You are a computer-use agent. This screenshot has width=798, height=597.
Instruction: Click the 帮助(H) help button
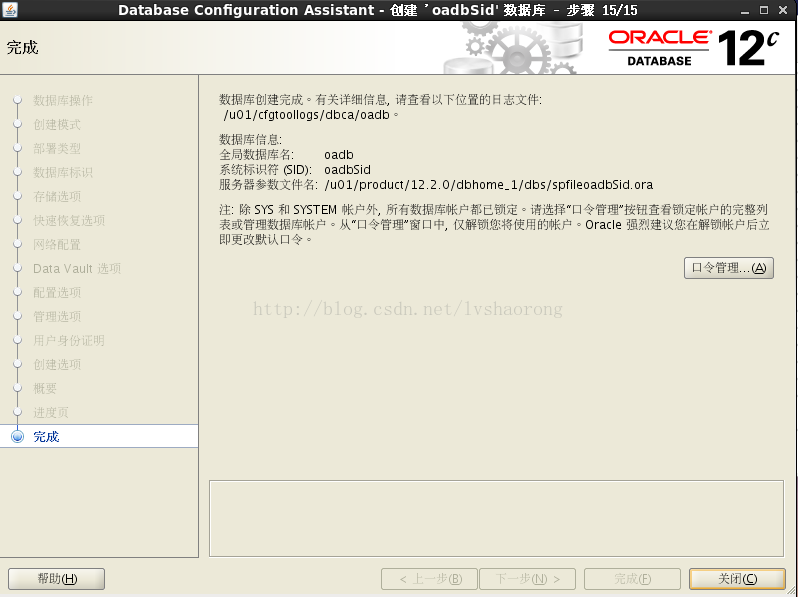click(56, 579)
